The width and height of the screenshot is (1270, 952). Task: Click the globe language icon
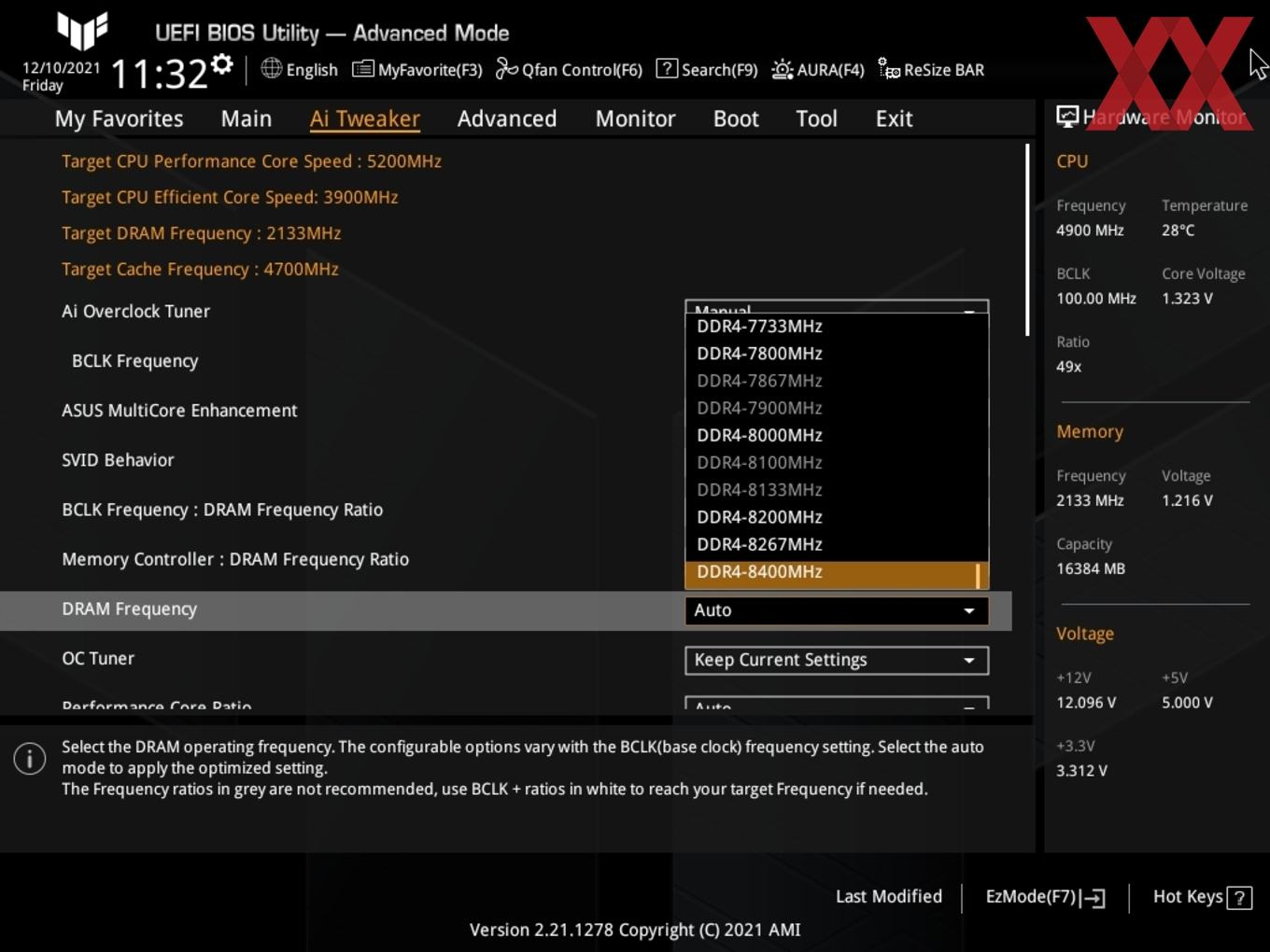tap(271, 68)
